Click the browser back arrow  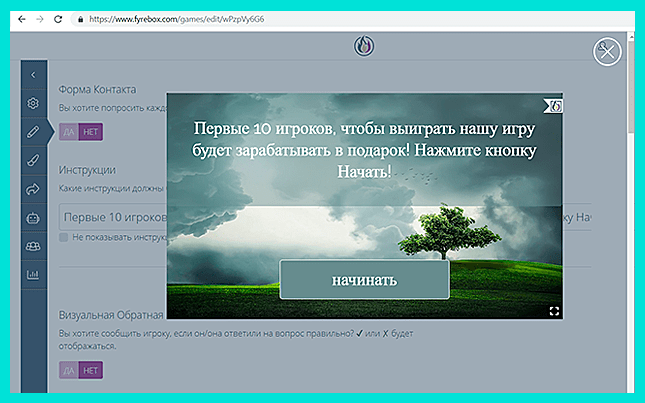22,19
